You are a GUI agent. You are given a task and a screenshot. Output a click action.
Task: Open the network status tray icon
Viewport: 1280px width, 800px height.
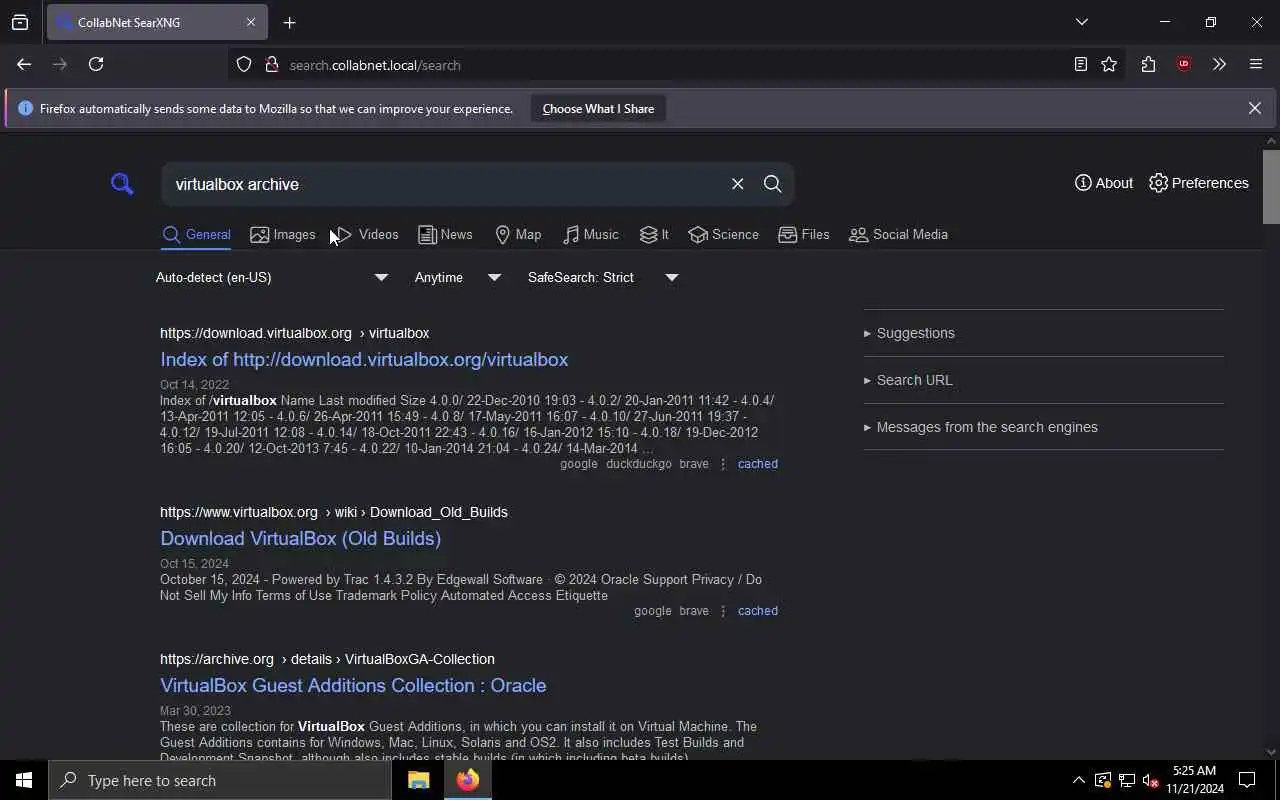(1126, 780)
